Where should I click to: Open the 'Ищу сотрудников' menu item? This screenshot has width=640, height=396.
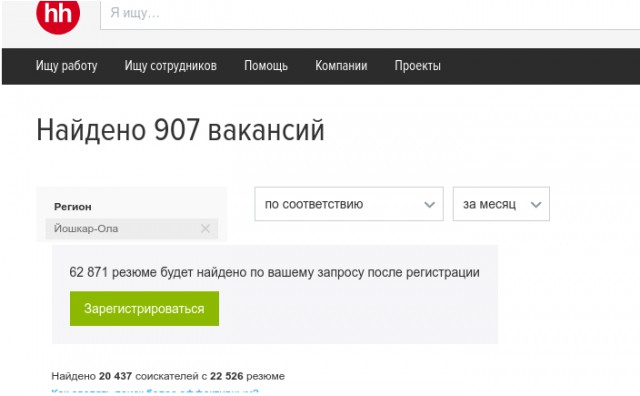click(171, 66)
